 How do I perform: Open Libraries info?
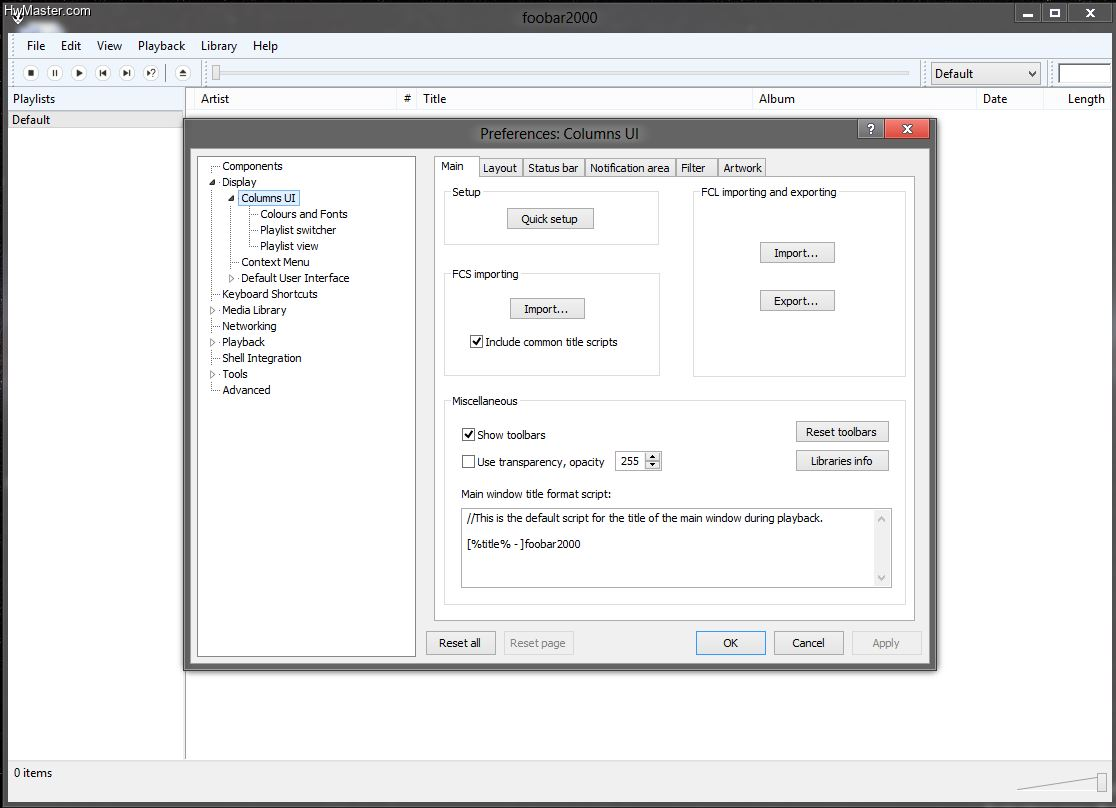click(841, 461)
